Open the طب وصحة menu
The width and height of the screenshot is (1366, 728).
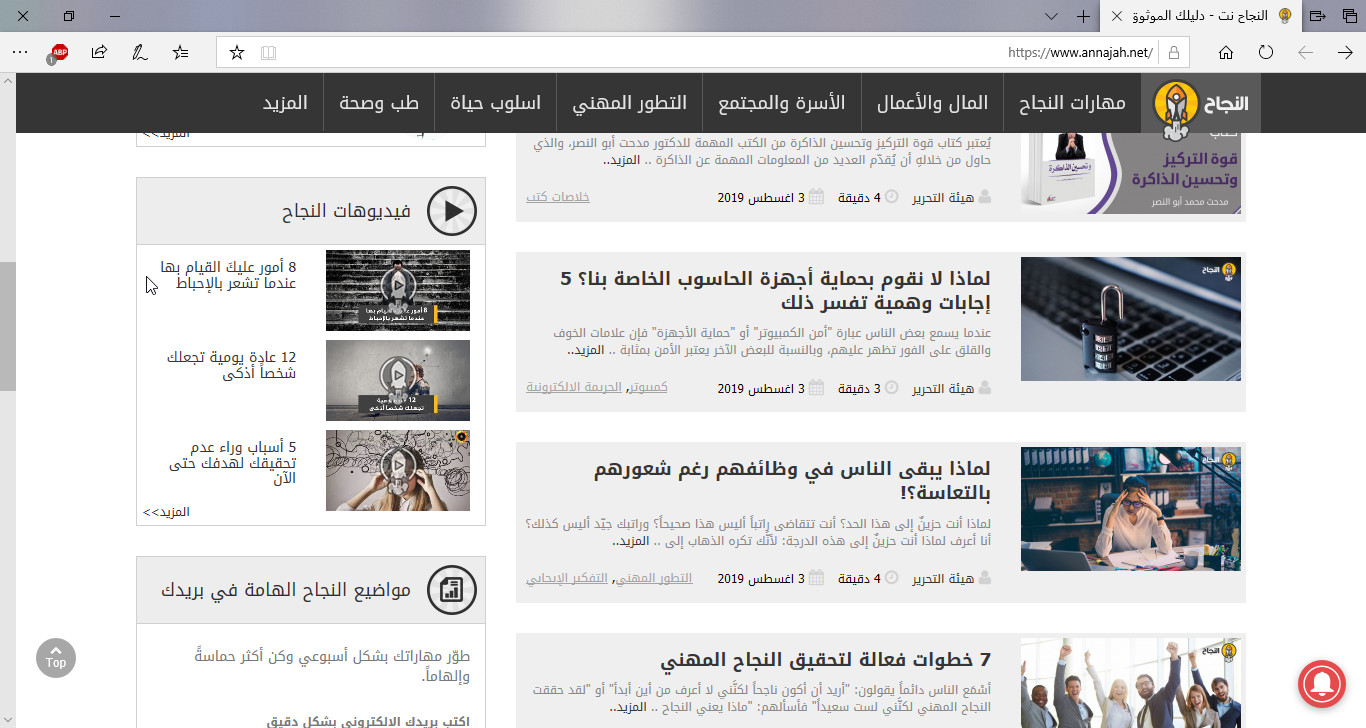pos(379,103)
